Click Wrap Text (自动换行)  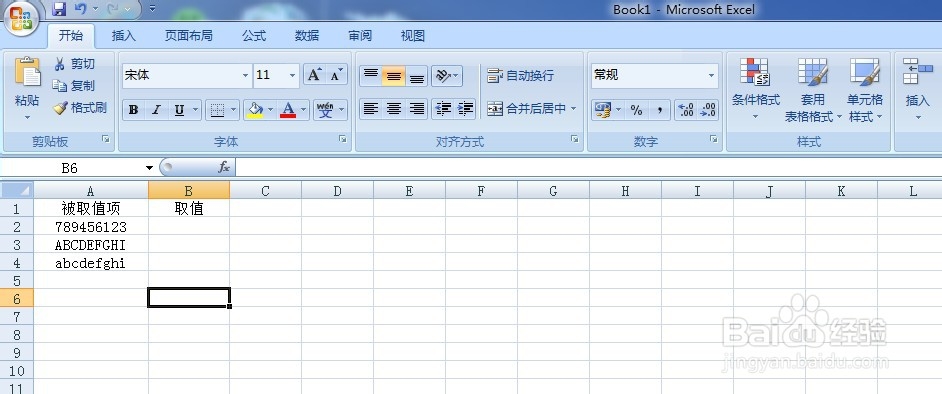click(x=520, y=76)
